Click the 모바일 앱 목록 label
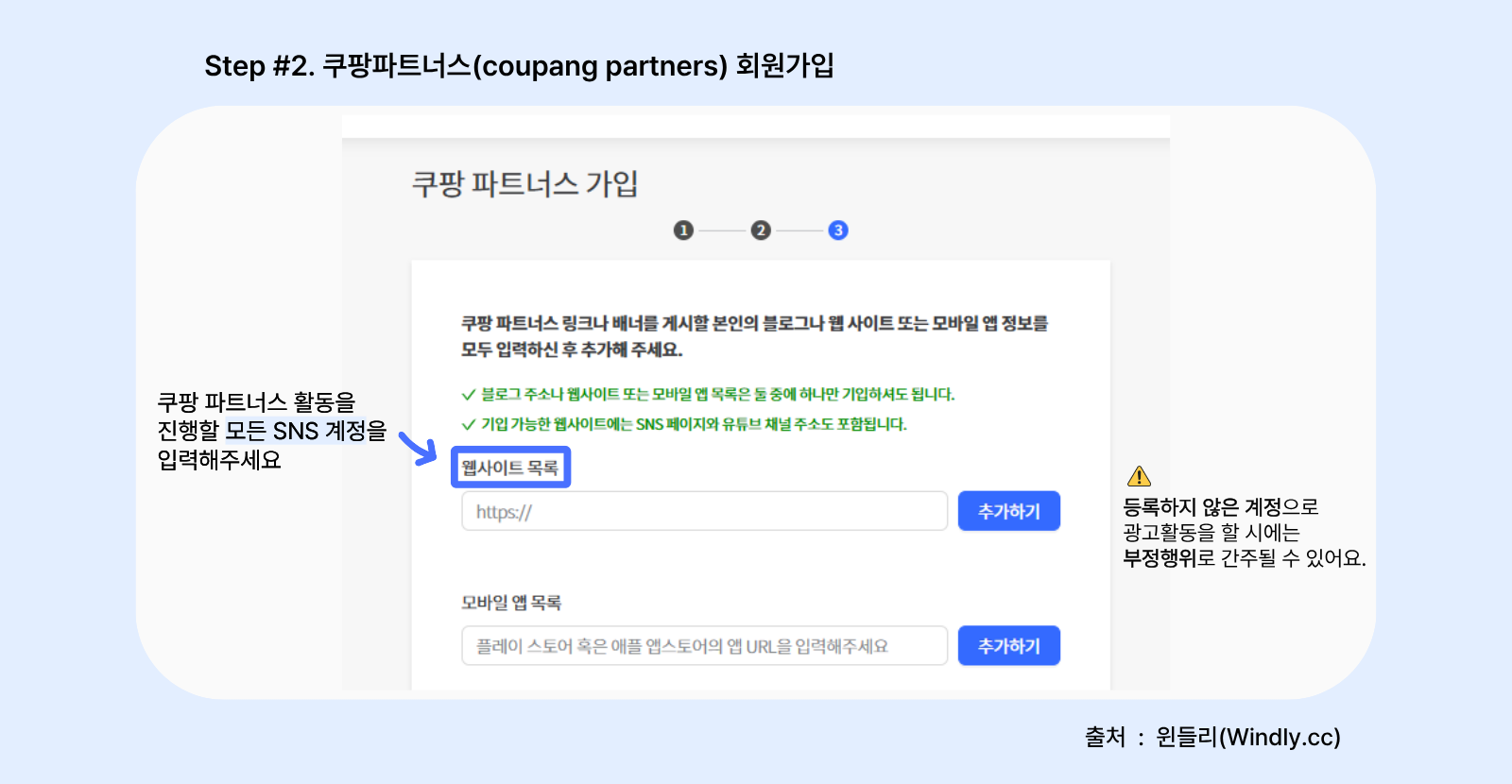Screen dimensions: 1512x784 pos(511,603)
